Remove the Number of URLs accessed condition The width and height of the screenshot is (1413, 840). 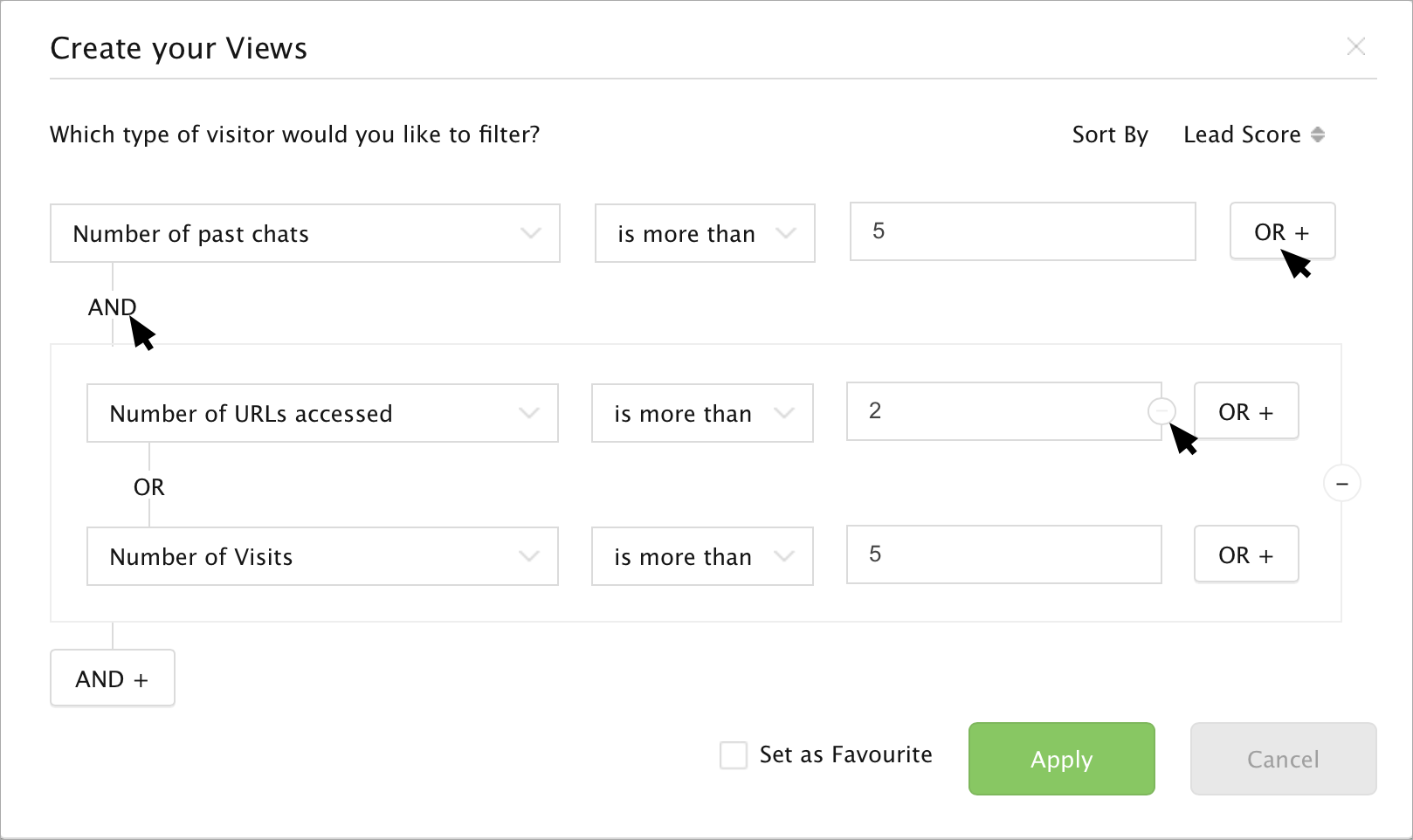(1161, 410)
